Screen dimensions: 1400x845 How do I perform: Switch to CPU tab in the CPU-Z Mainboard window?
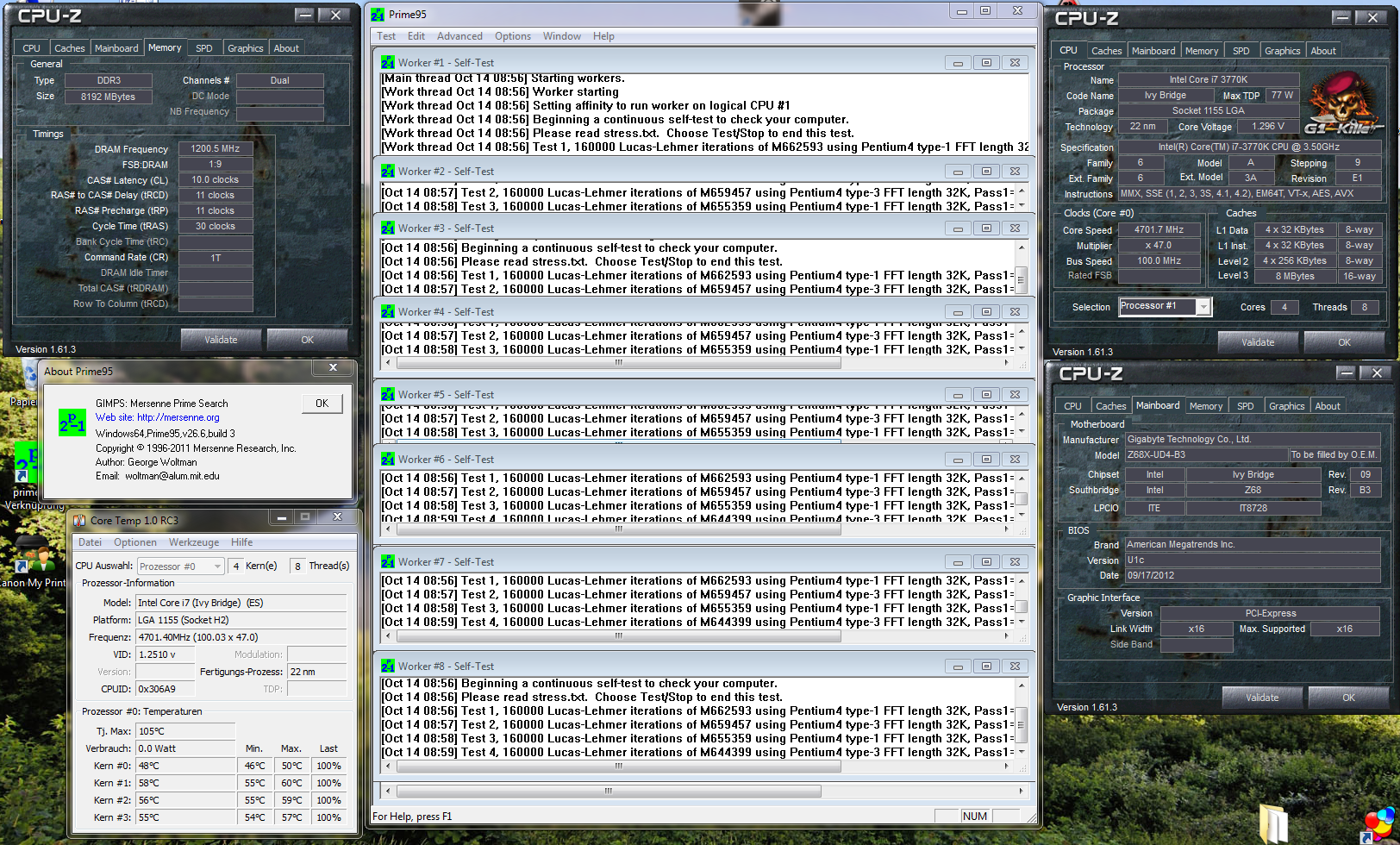coord(1072,406)
